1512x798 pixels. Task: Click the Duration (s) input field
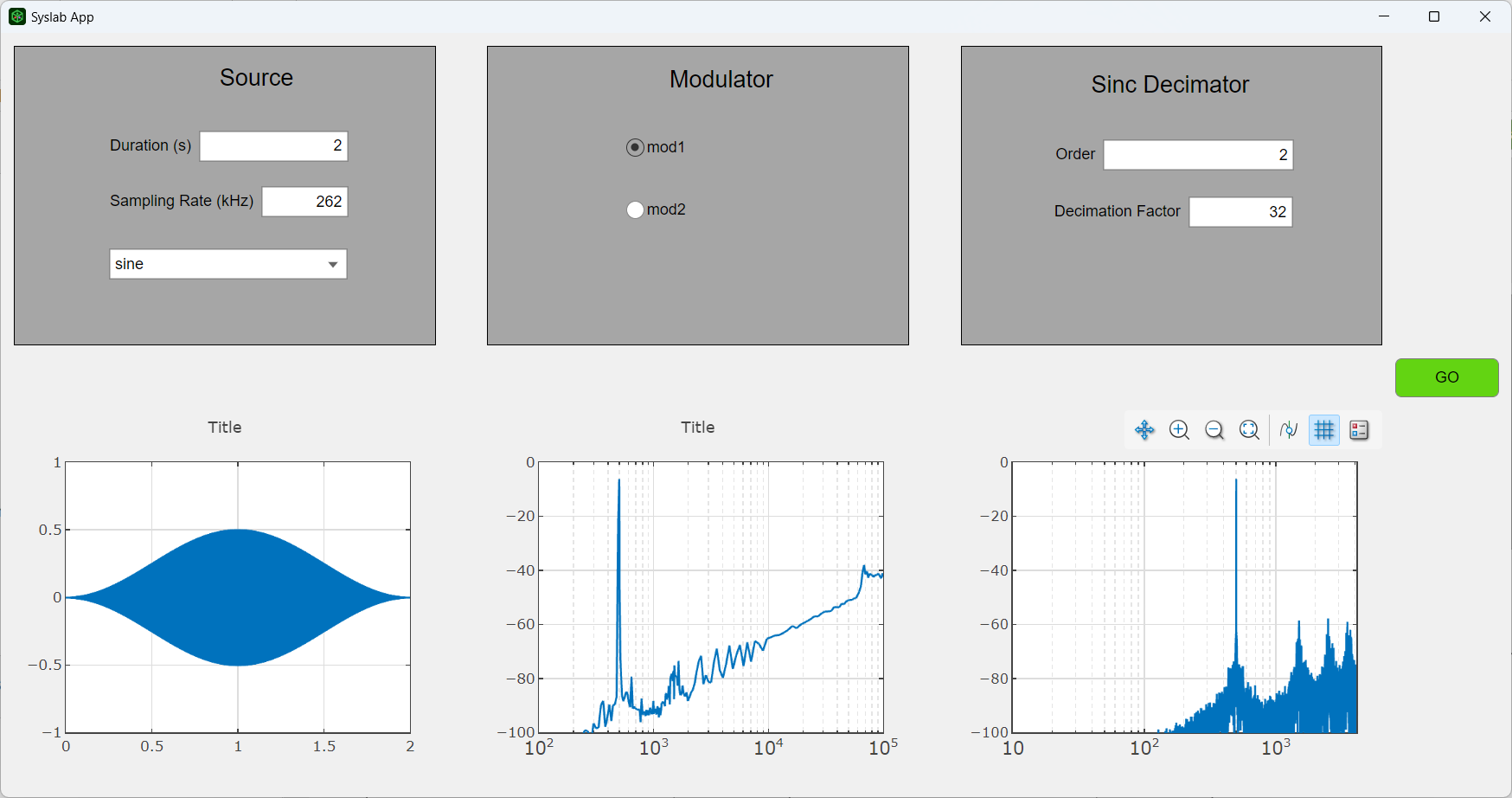click(x=273, y=146)
